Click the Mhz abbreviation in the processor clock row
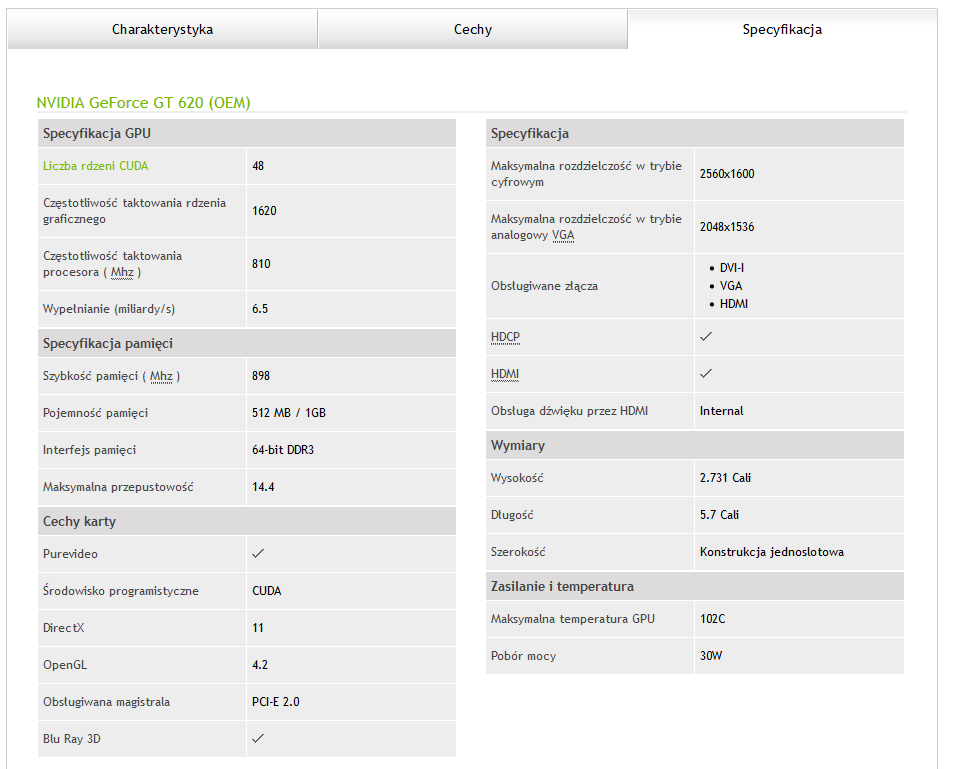This screenshot has width=955, height=769. [122, 272]
